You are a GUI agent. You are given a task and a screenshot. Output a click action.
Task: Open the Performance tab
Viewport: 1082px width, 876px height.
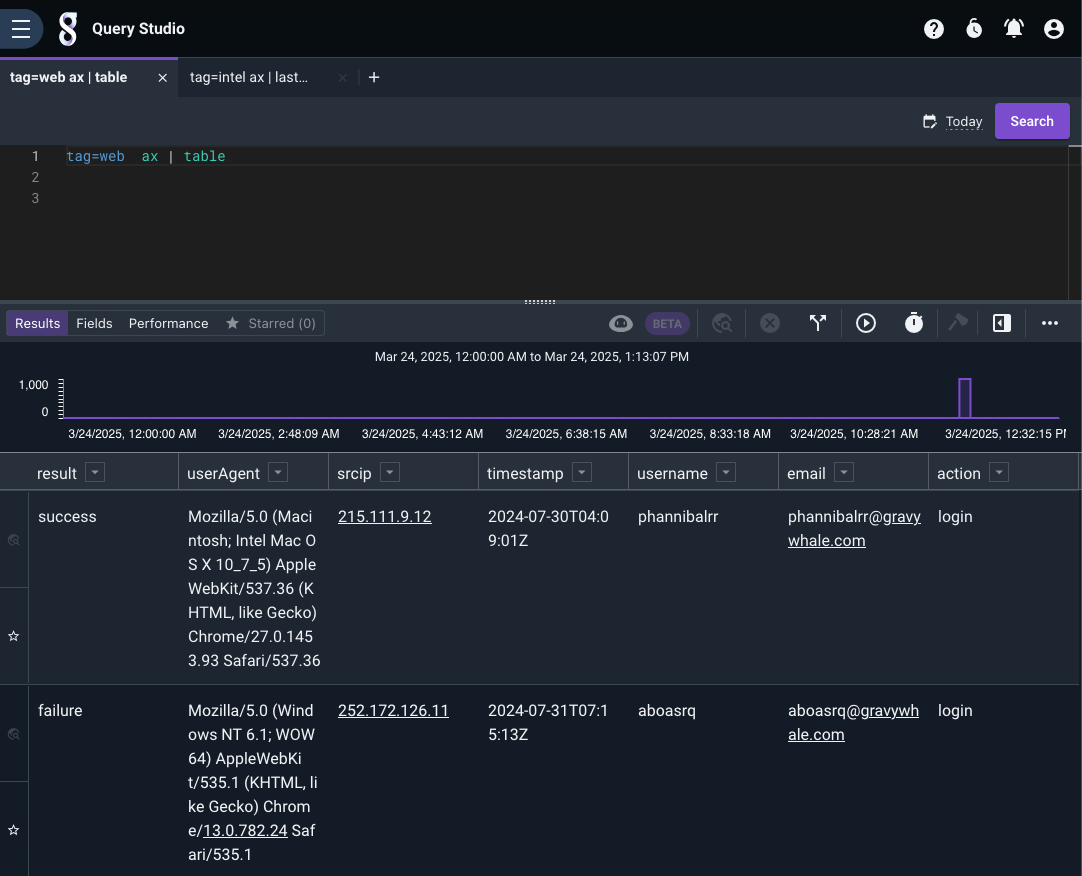pos(168,324)
